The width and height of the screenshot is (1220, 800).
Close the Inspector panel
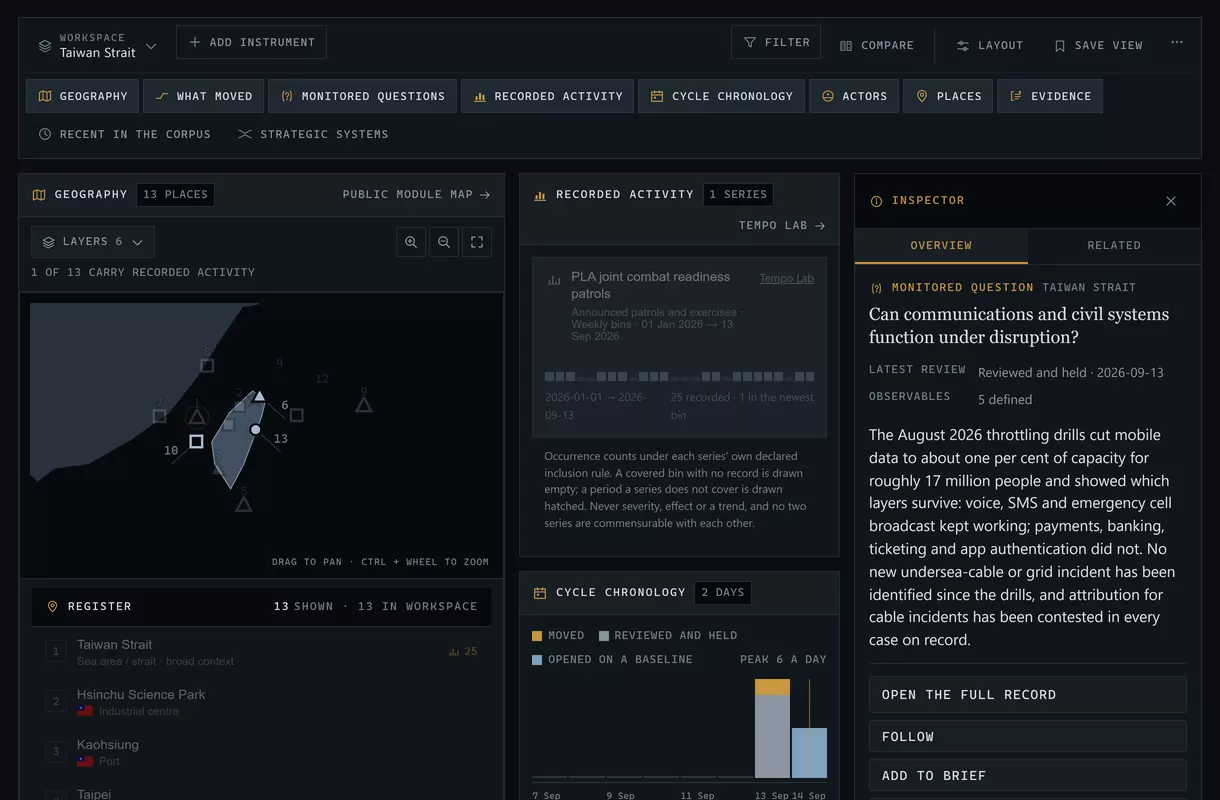(1171, 201)
